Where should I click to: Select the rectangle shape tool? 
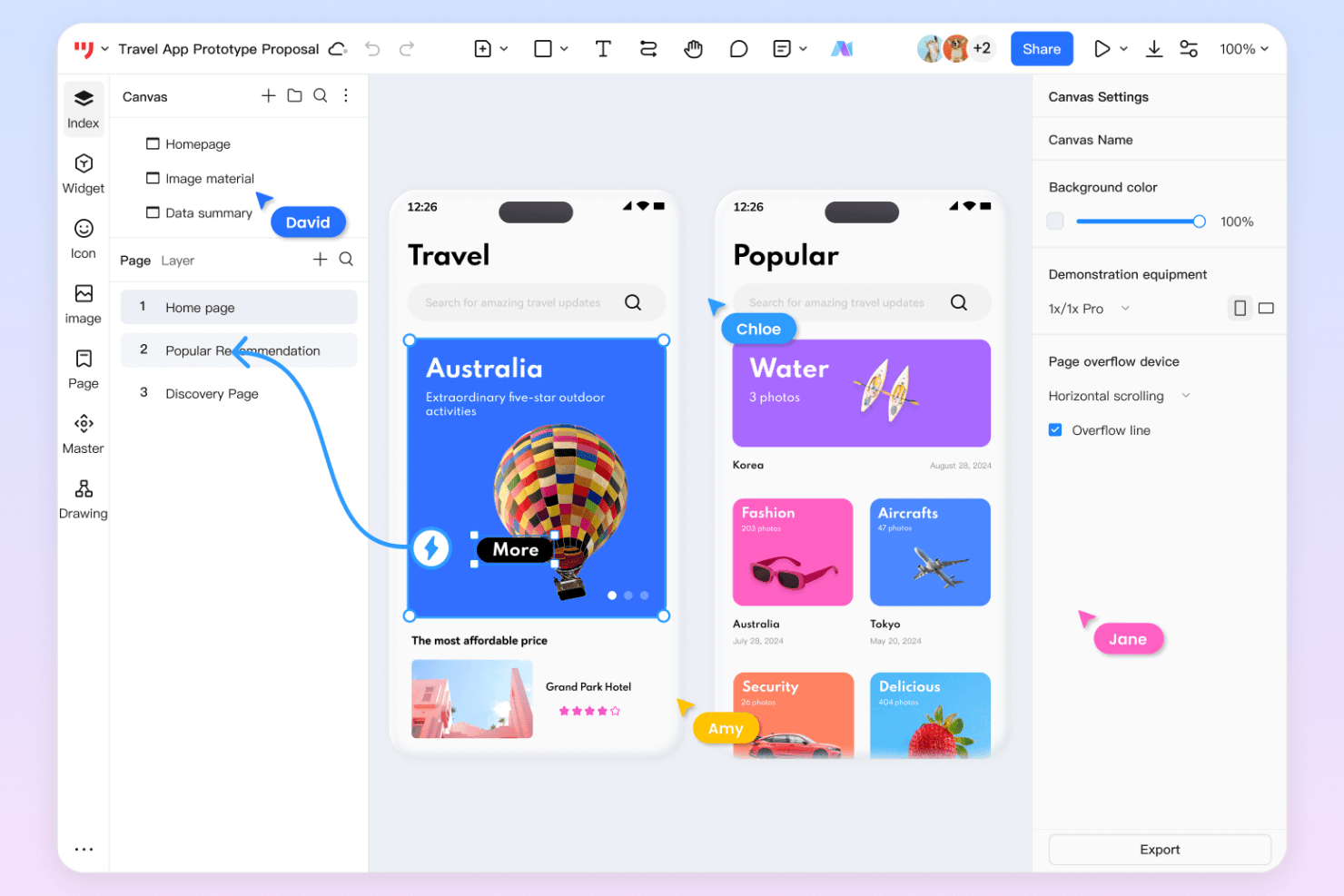tap(543, 49)
